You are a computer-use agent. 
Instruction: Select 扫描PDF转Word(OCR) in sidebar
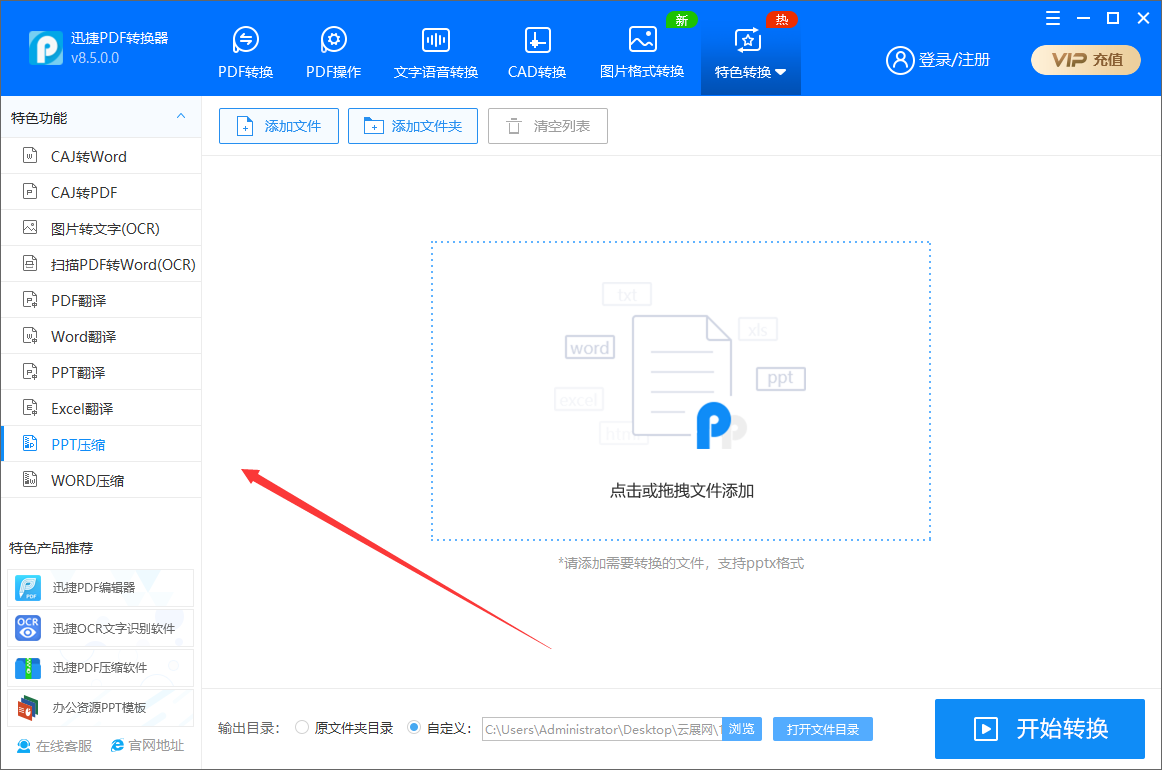[102, 265]
